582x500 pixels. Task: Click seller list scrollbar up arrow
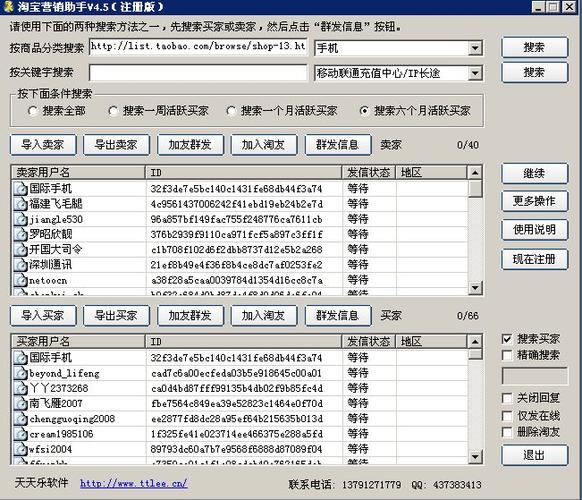[475, 172]
